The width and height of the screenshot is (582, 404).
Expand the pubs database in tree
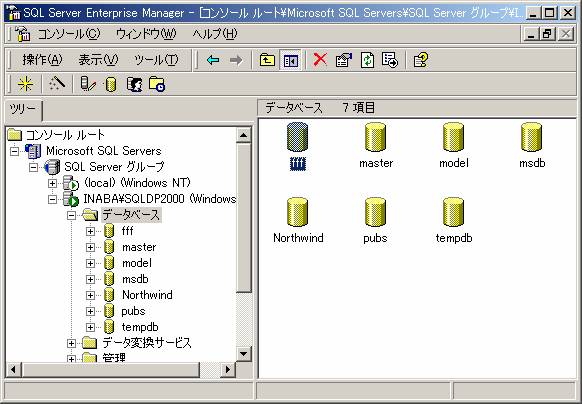(x=90, y=311)
